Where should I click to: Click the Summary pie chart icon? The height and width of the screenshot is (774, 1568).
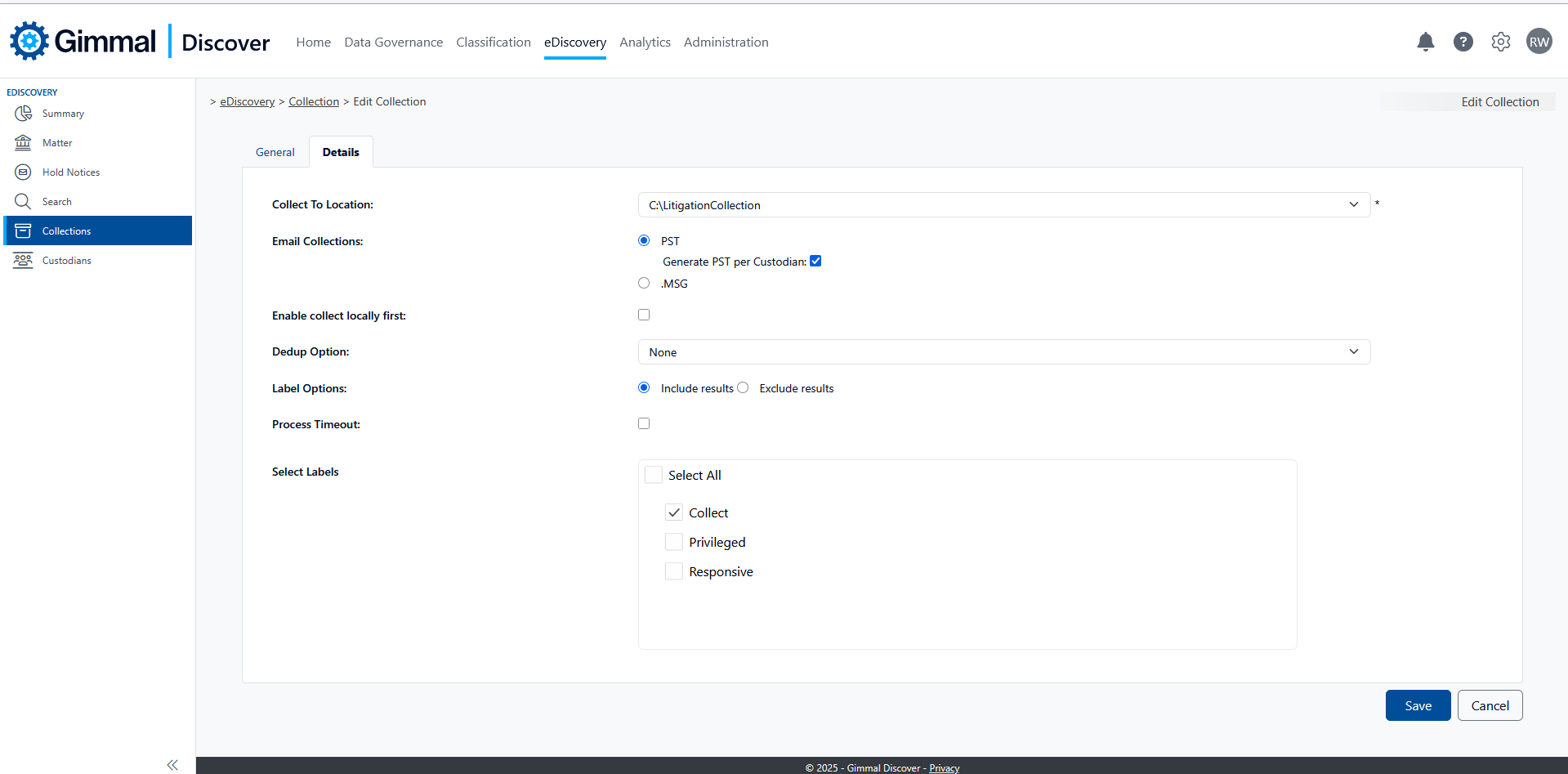coord(23,114)
